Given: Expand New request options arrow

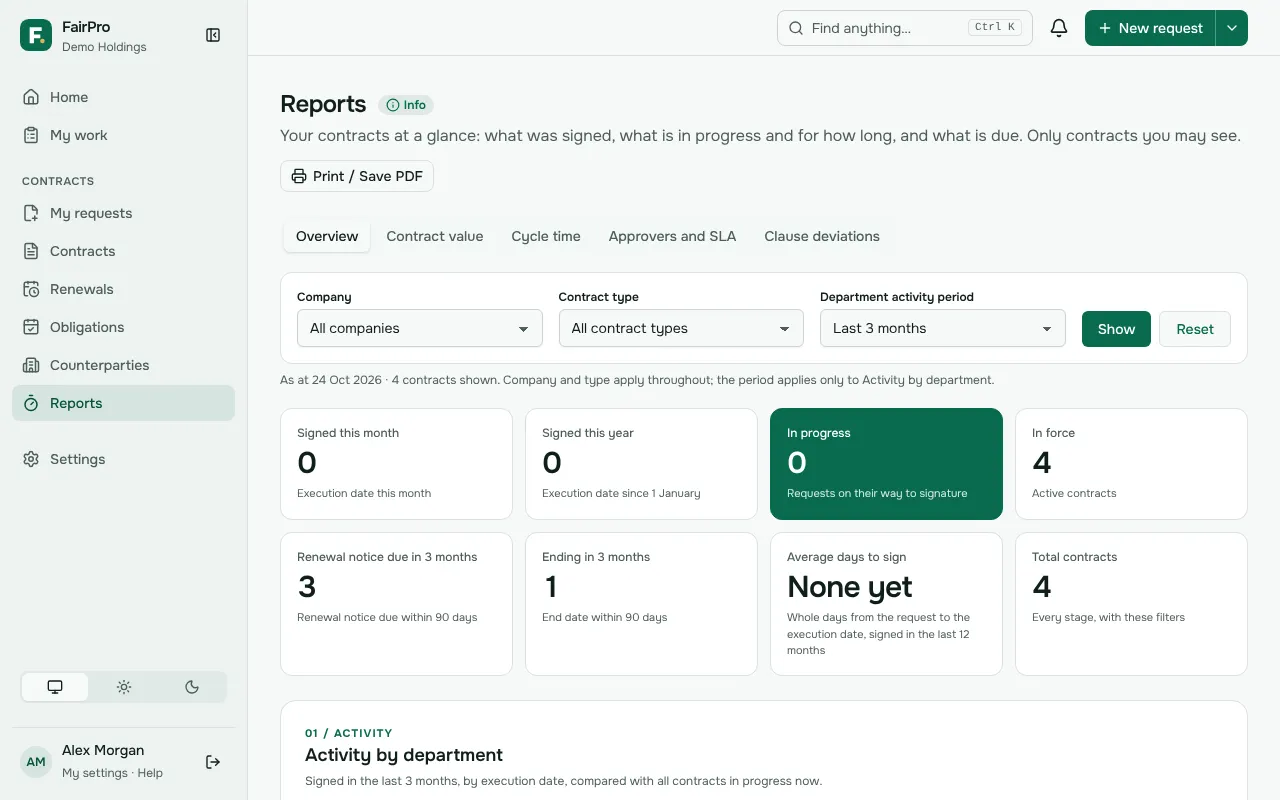Looking at the screenshot, I should (x=1232, y=28).
